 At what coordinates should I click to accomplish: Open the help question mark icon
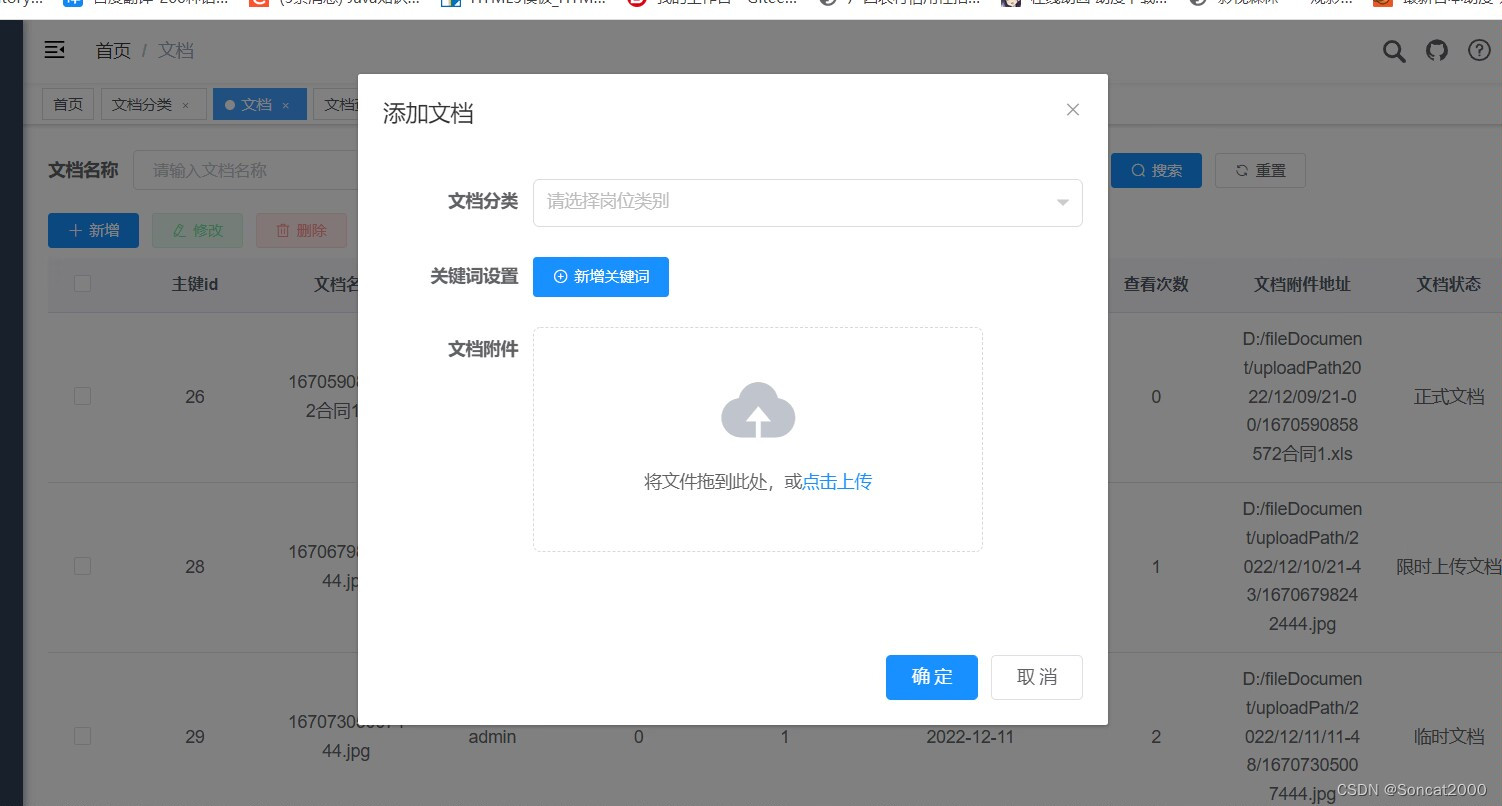(x=1479, y=50)
